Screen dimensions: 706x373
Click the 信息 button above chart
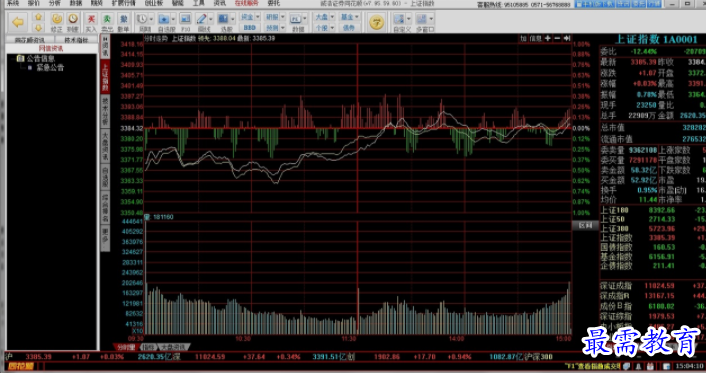point(536,39)
